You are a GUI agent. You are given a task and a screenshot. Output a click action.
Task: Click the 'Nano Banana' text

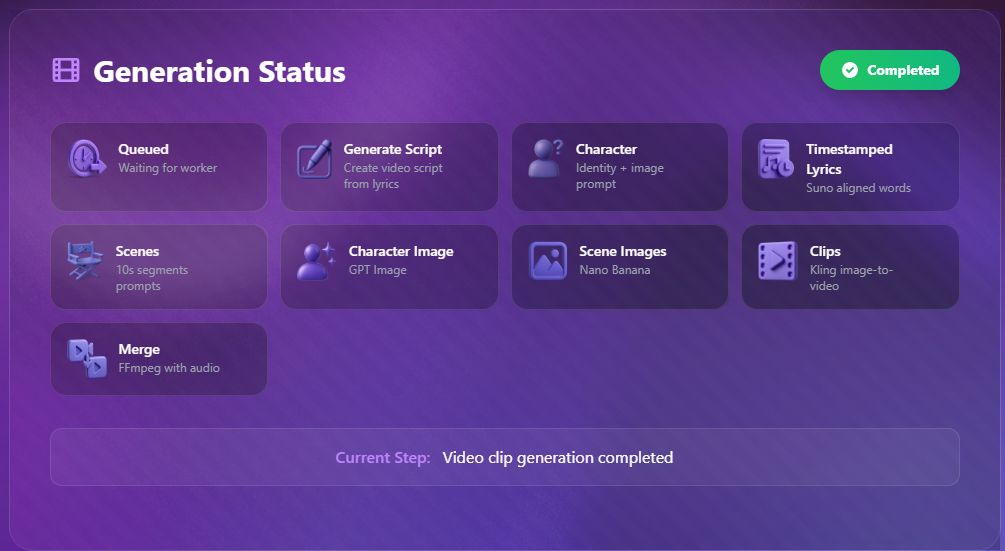point(615,270)
